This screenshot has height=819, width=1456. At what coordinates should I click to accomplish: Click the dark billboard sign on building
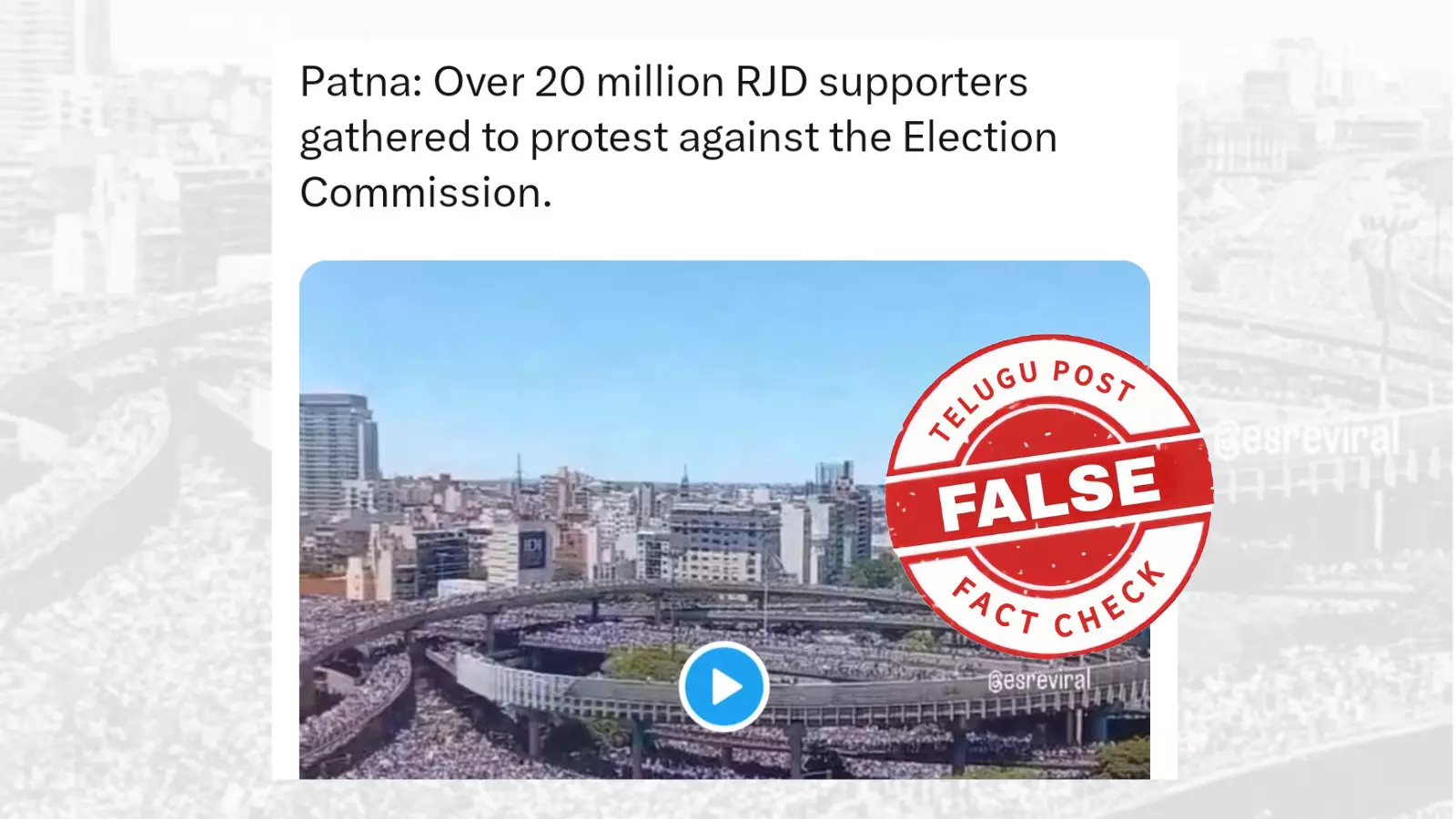[532, 551]
